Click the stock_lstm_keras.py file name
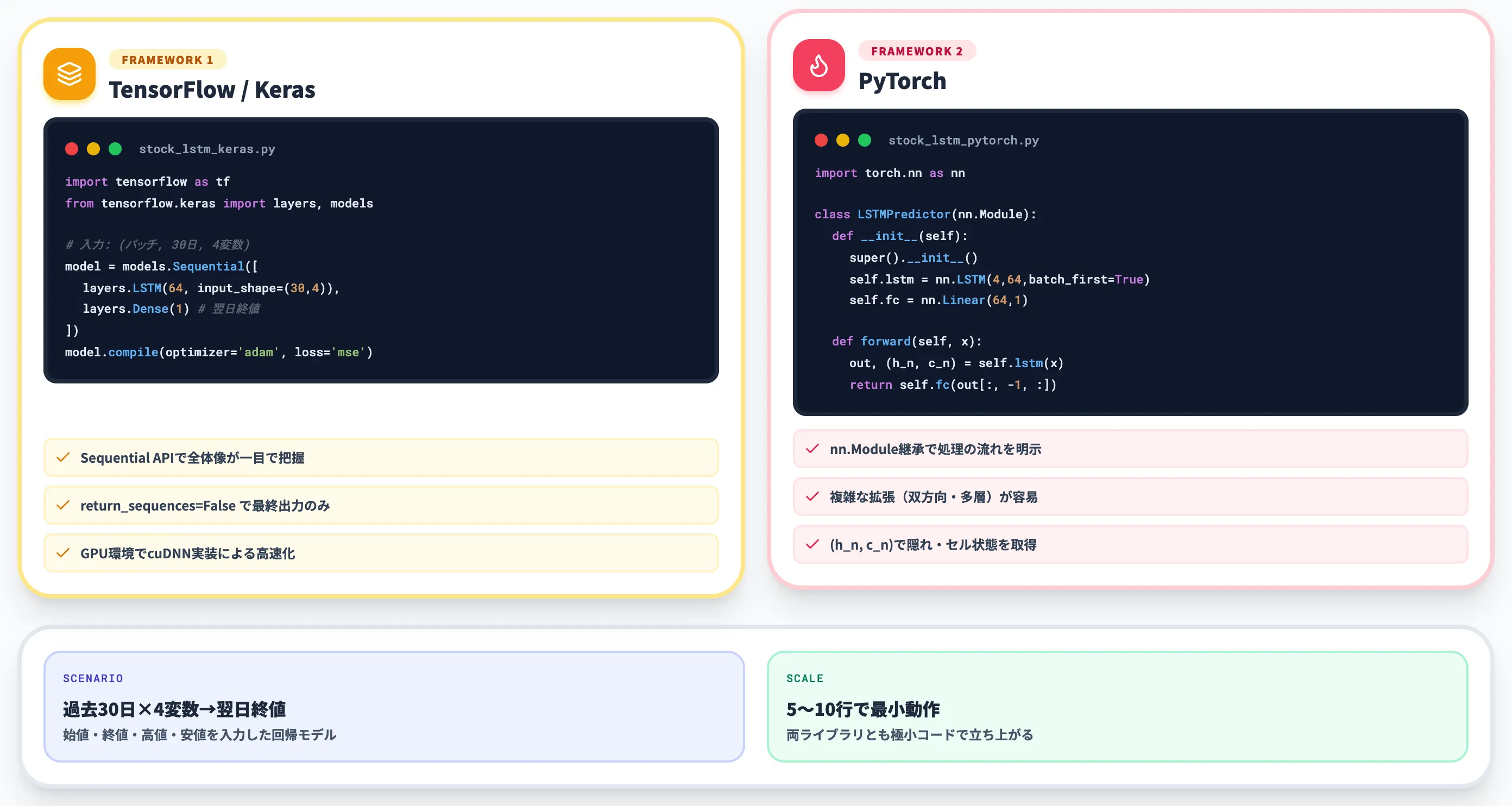Image resolution: width=1512 pixels, height=806 pixels. coord(207,149)
